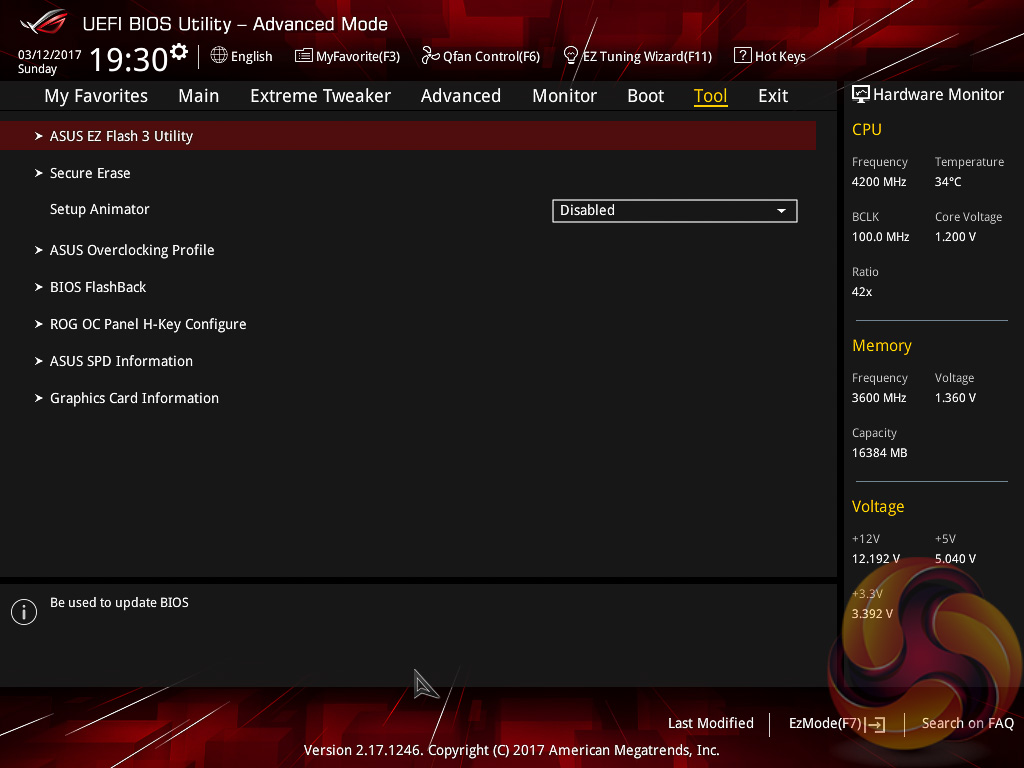Click the CPU Temperature value 34°C
The width and height of the screenshot is (1024, 768).
[x=948, y=182]
